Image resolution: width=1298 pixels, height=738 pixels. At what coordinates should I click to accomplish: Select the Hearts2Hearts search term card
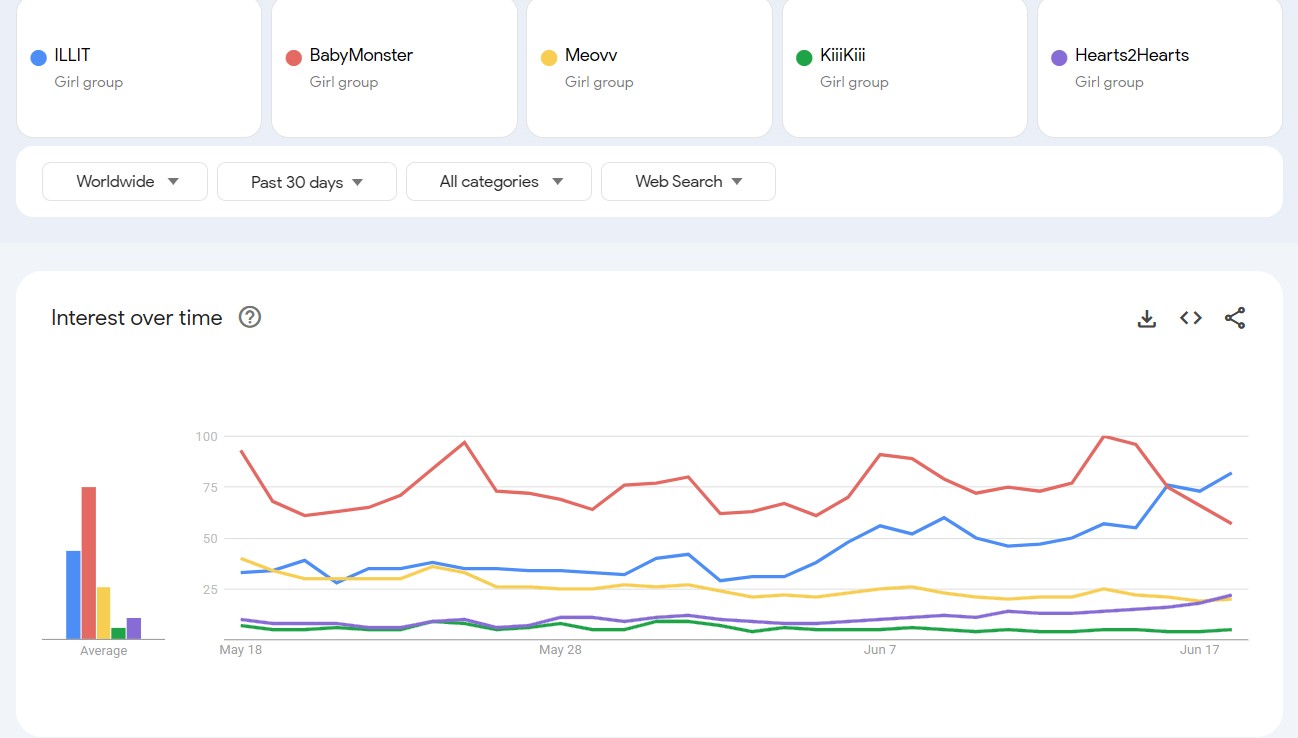point(1160,68)
